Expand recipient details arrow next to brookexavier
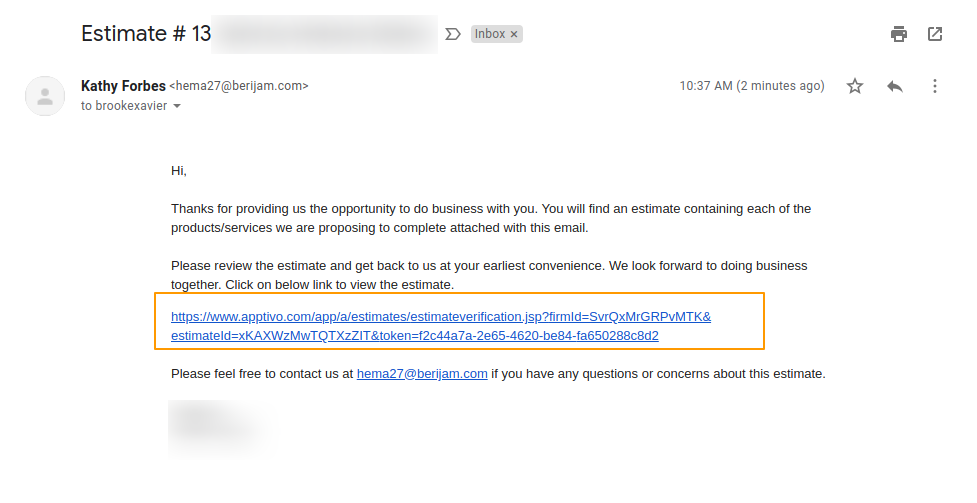Screen dimensions: 977x503 (x=177, y=106)
